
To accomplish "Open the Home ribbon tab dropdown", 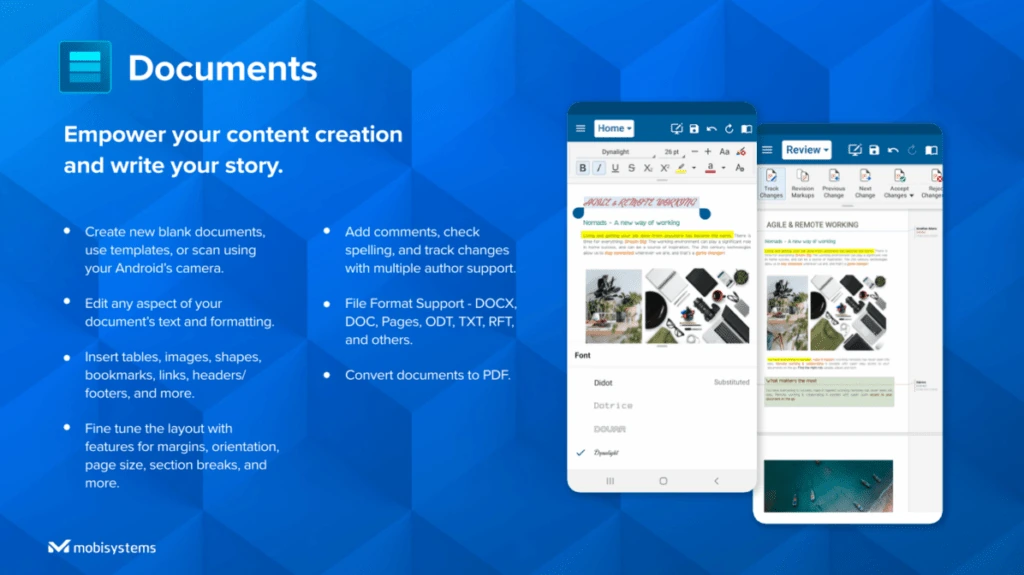I will pos(614,129).
